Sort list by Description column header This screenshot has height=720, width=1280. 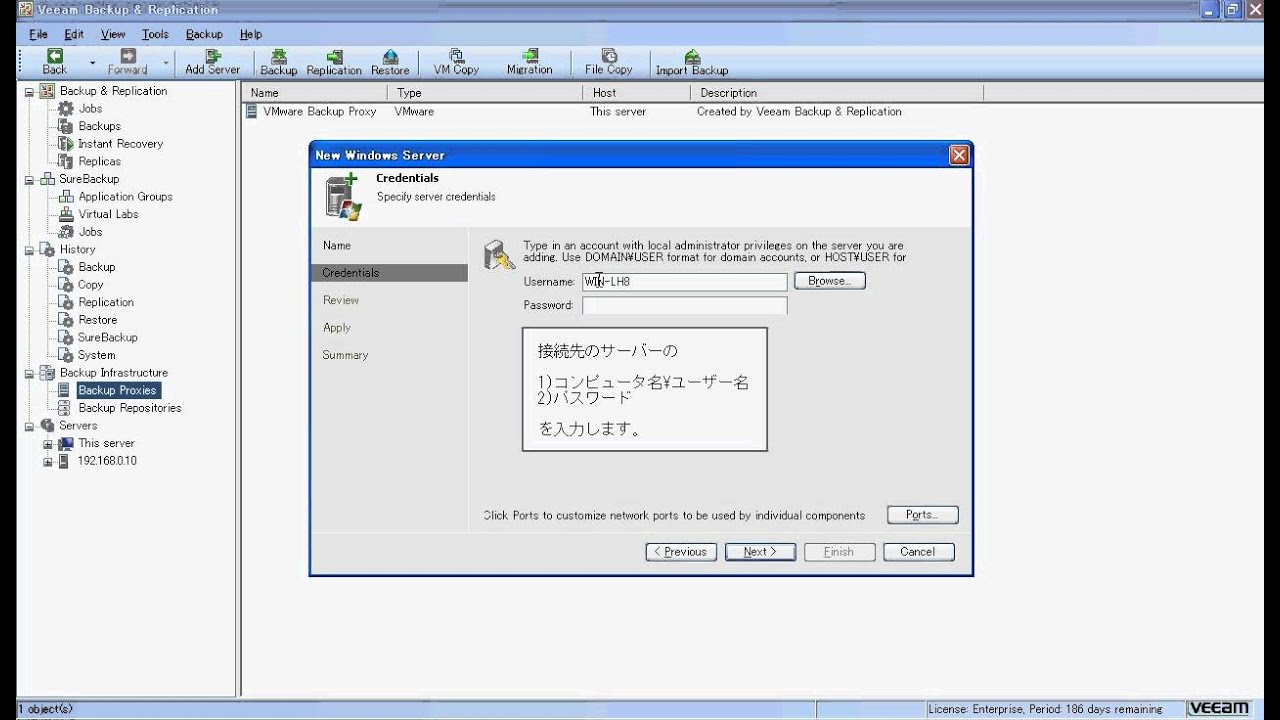837,93
